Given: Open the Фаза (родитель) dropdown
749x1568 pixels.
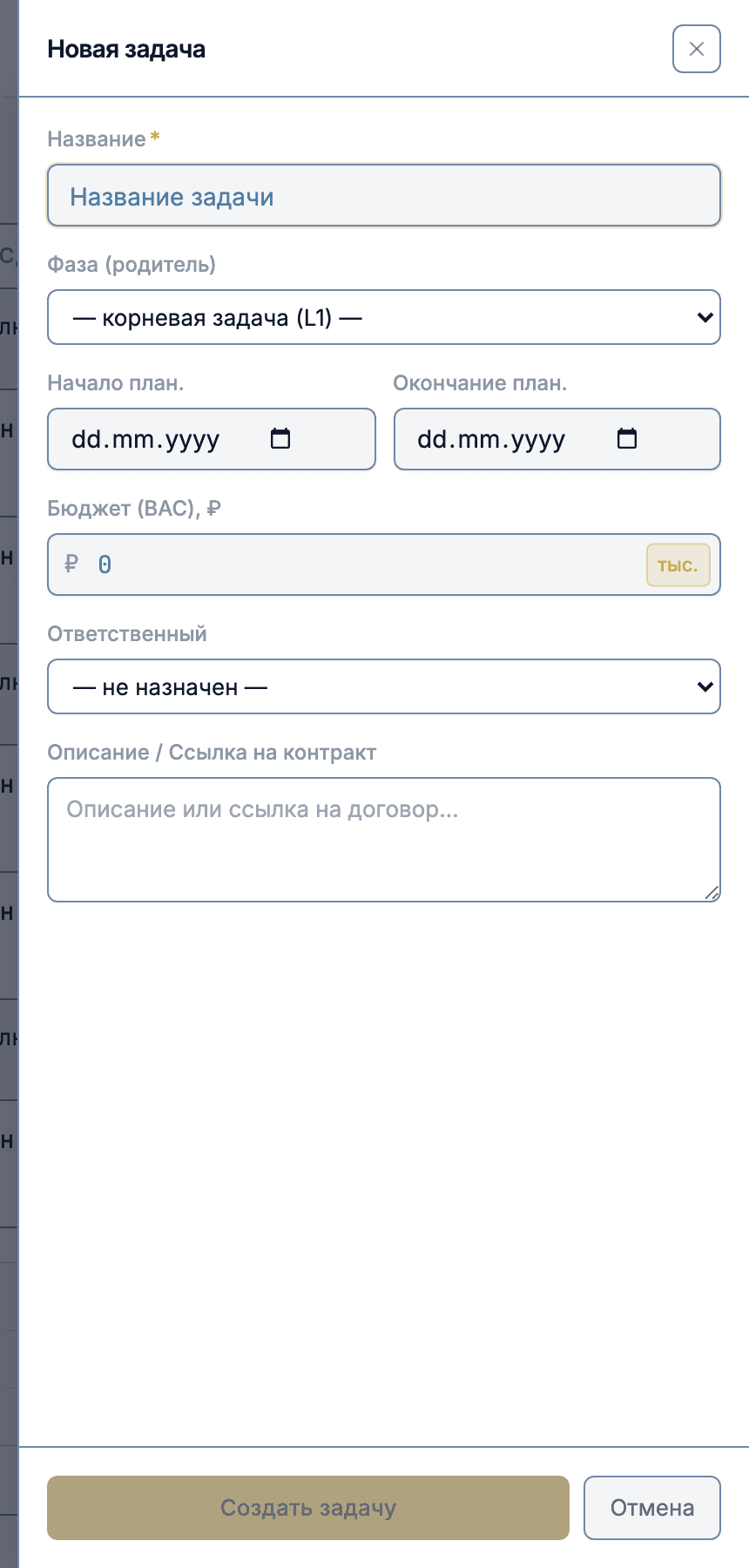Looking at the screenshot, I should (384, 317).
